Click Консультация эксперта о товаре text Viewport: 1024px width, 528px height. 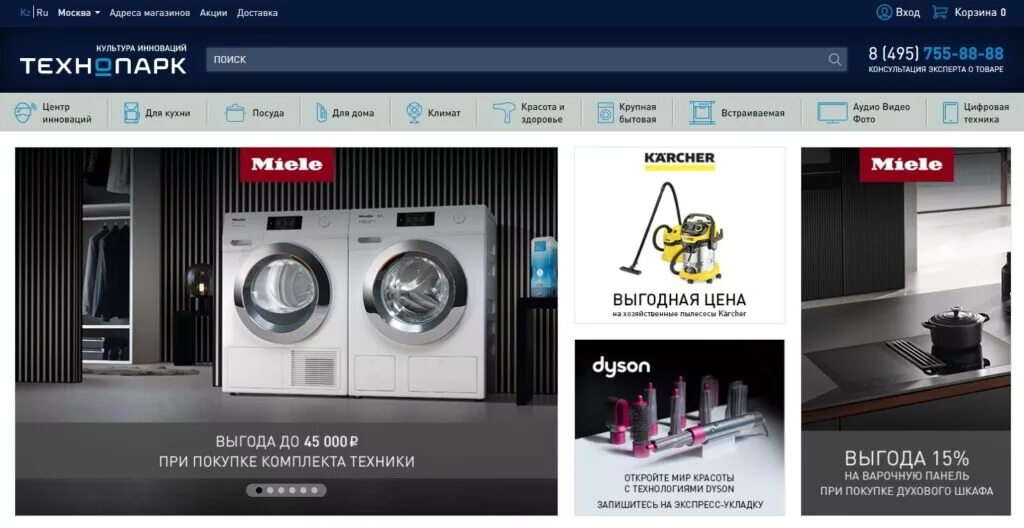[x=936, y=69]
